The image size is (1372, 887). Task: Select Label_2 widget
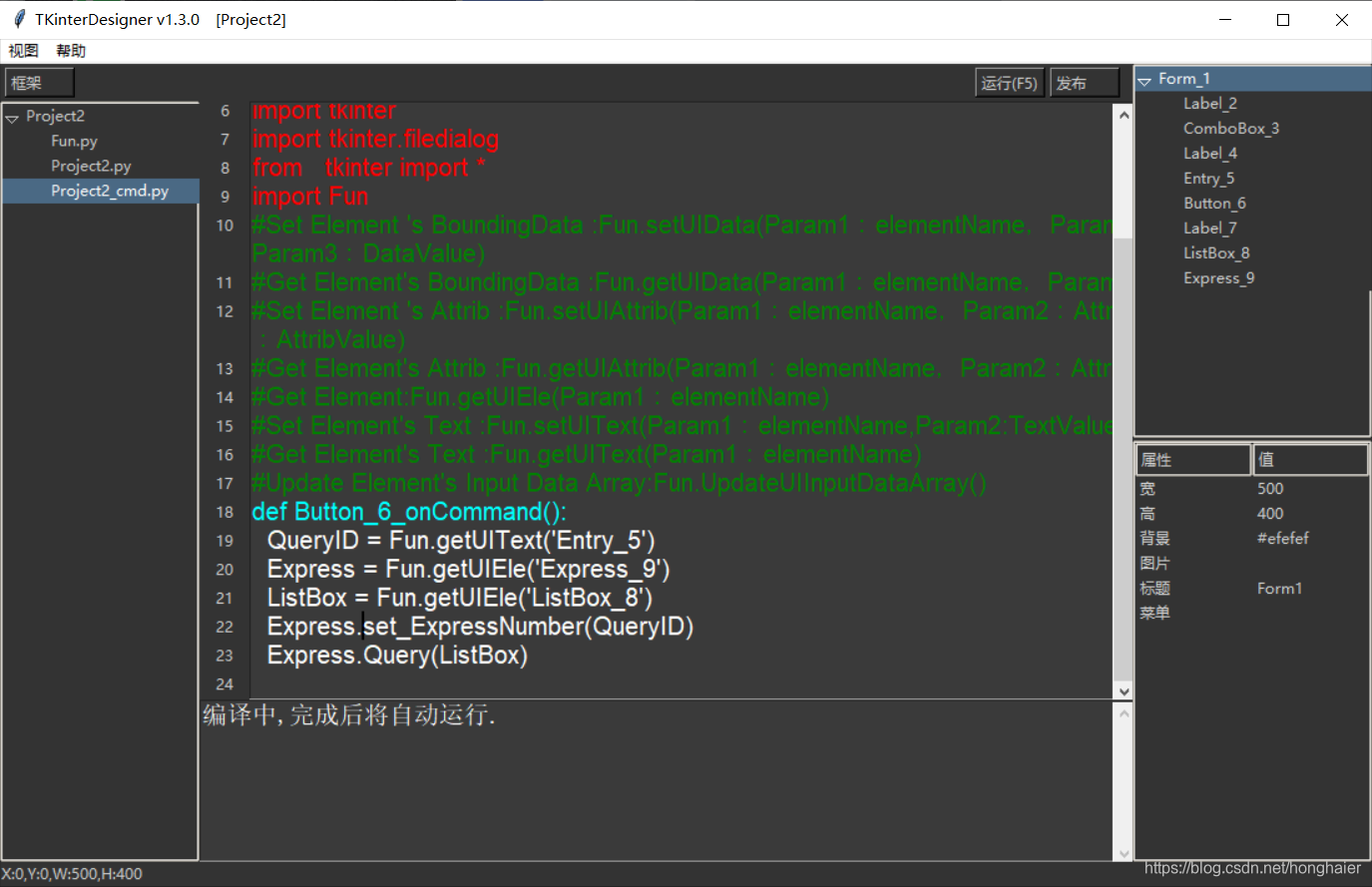pos(1209,104)
